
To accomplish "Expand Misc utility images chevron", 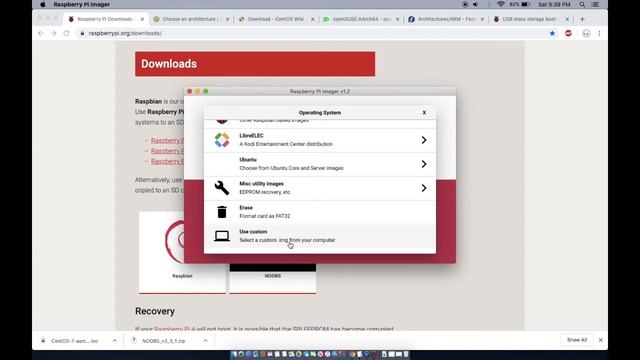I will pyautogui.click(x=424, y=188).
